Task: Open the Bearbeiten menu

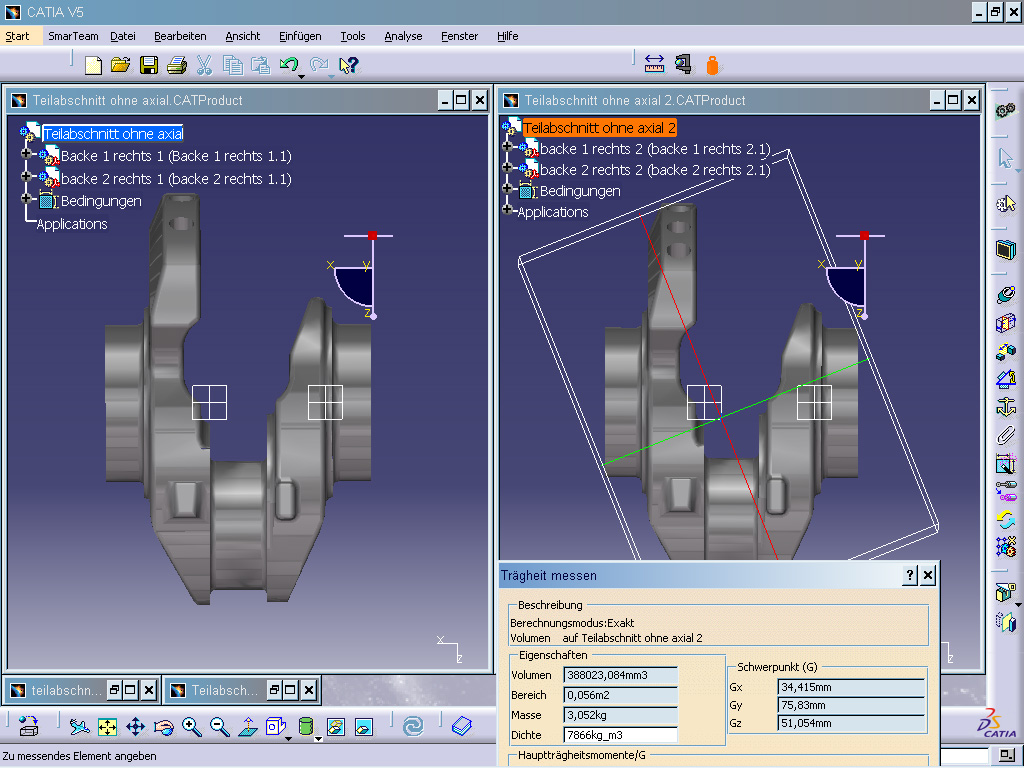Action: pyautogui.click(x=180, y=36)
